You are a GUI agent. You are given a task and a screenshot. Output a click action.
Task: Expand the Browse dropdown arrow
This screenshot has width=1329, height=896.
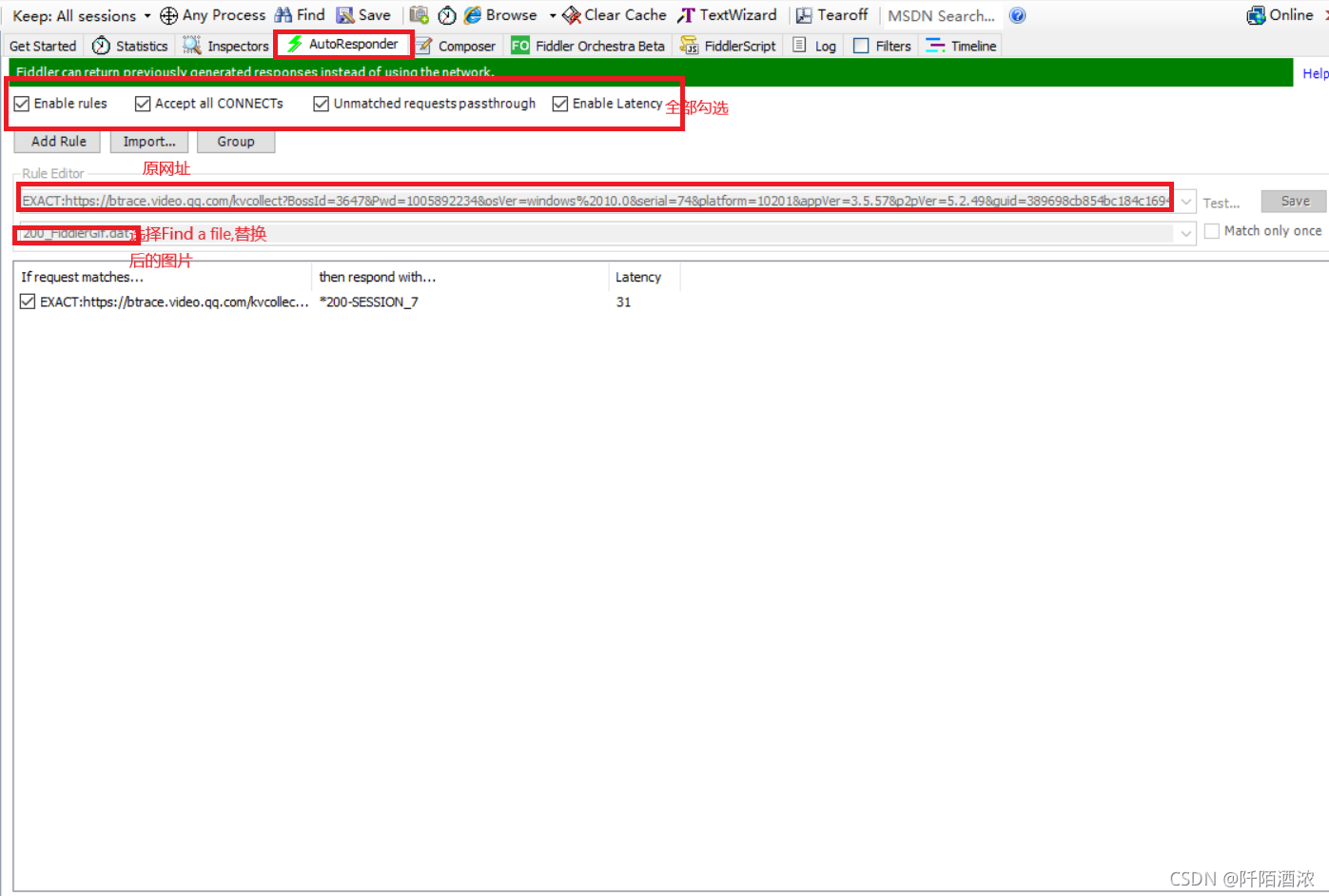click(x=553, y=15)
